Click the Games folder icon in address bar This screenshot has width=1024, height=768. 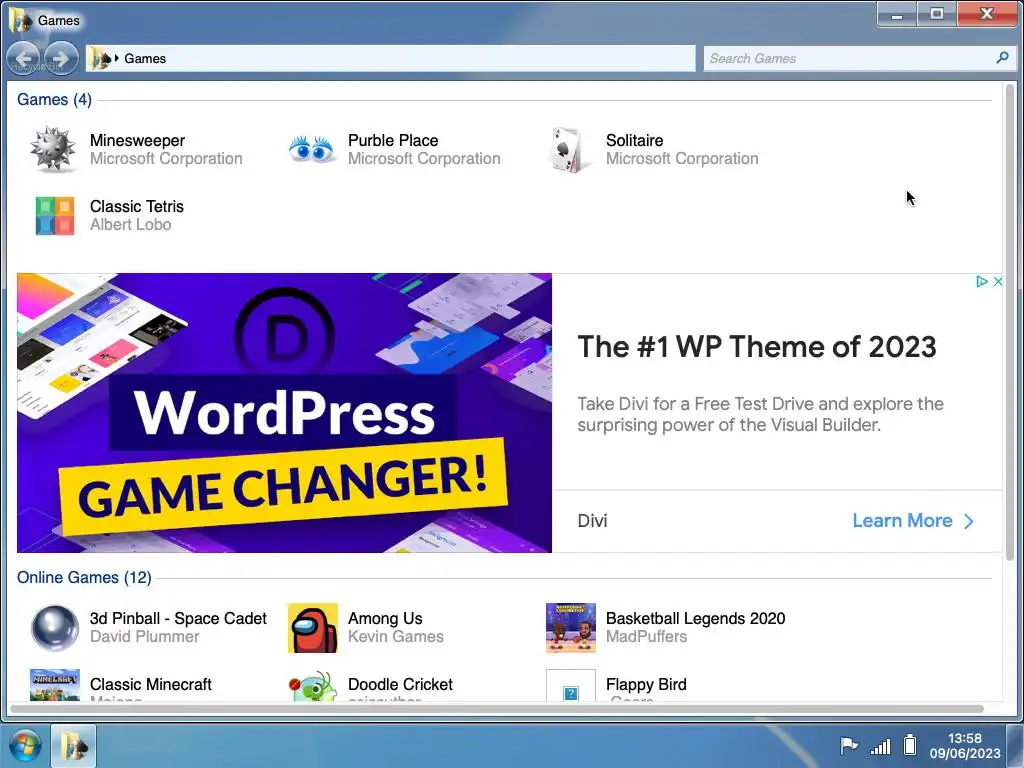(100, 58)
